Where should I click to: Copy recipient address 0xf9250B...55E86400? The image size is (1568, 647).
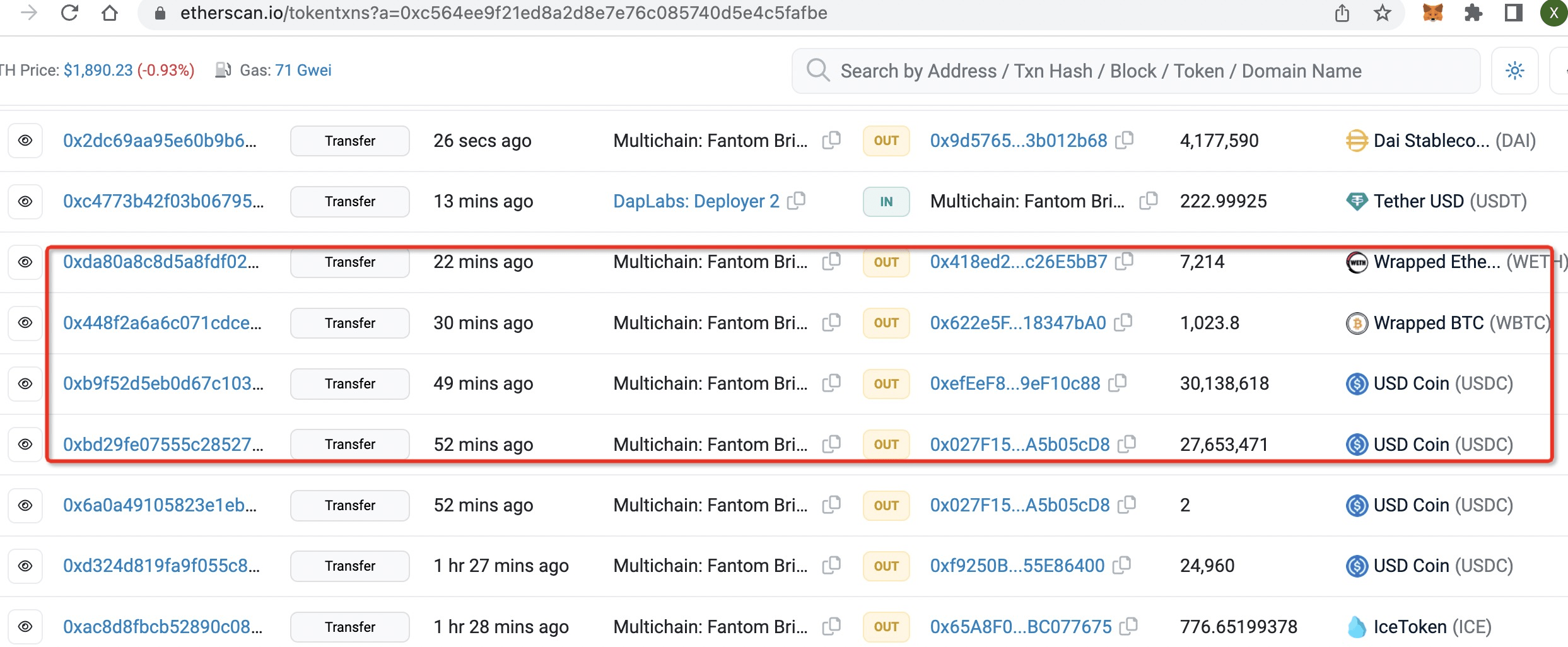coord(1122,565)
